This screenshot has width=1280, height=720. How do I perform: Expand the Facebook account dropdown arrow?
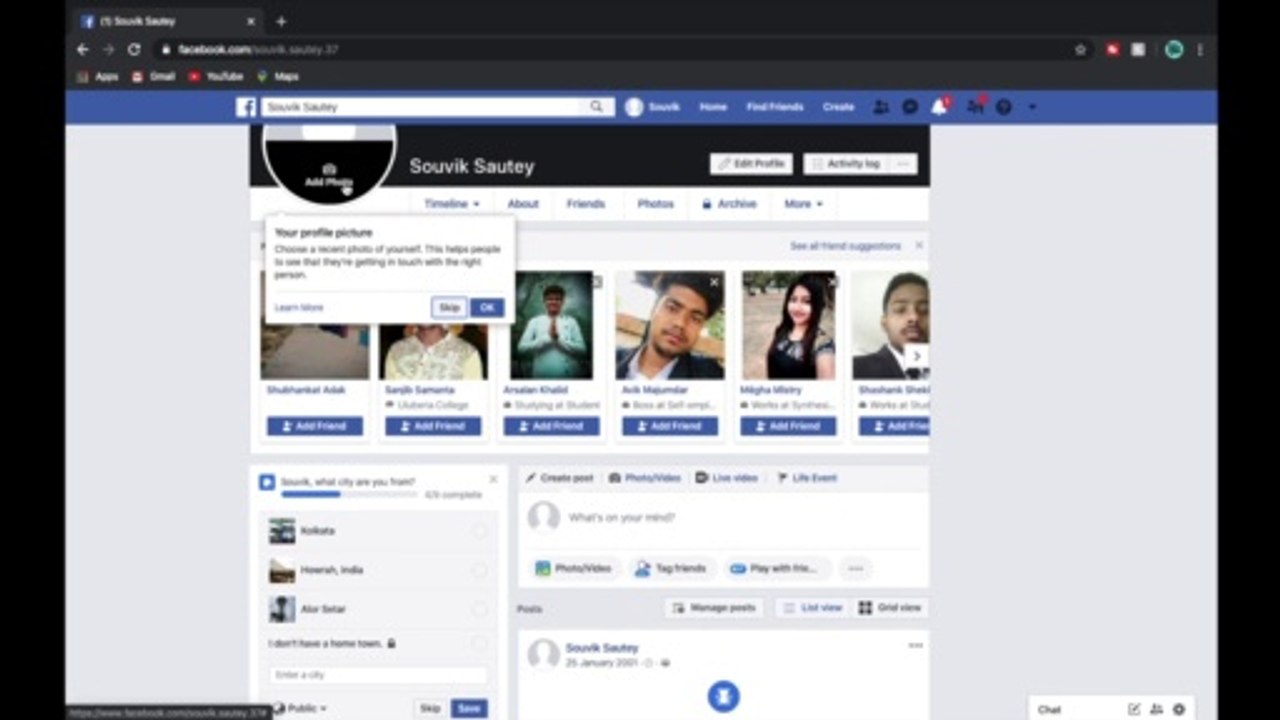pyautogui.click(x=1032, y=107)
